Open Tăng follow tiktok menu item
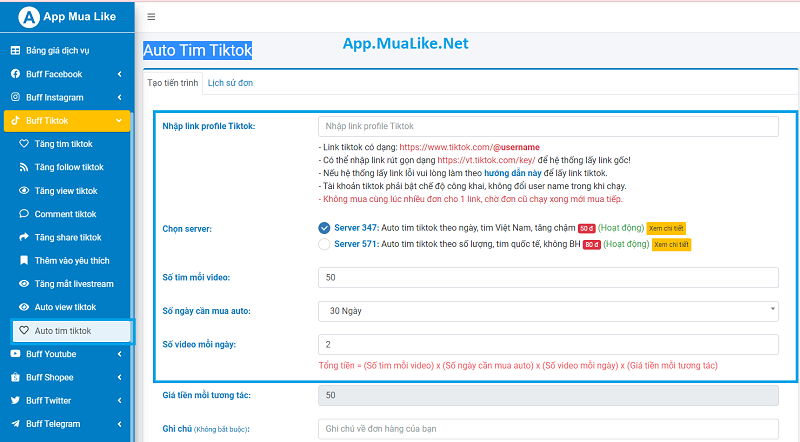Screen dimensions: 800x442 point(67,167)
